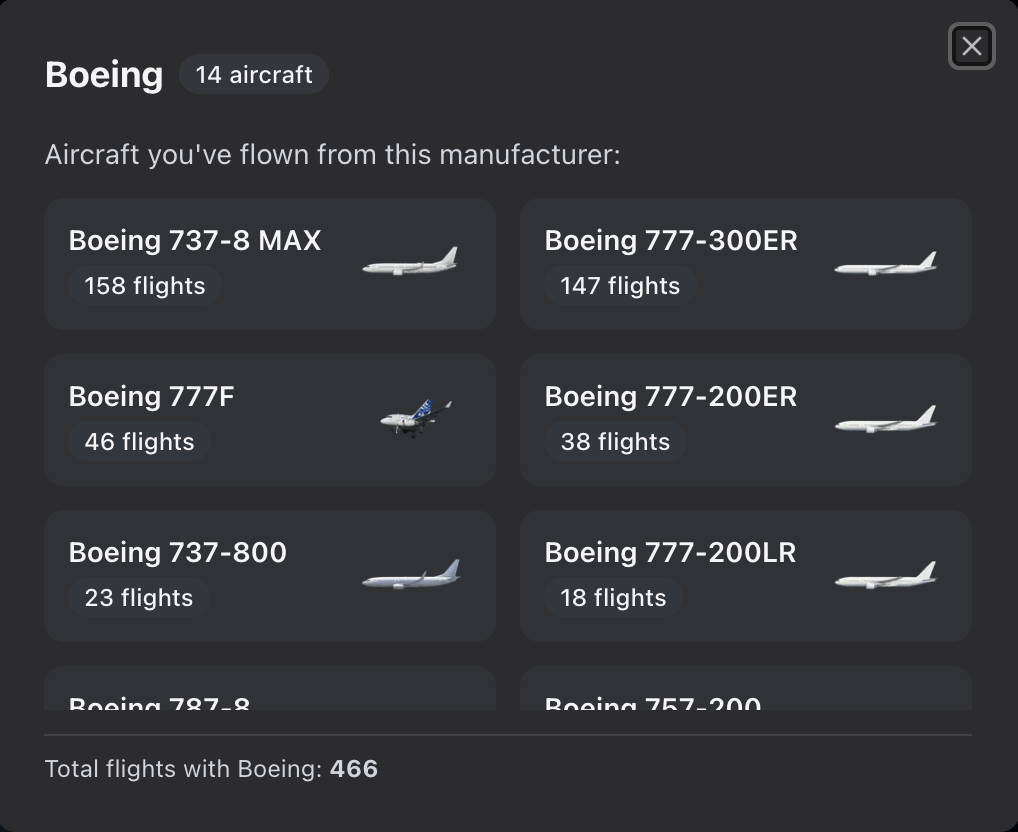Open the Boeing 777-200ER card title

tap(671, 397)
